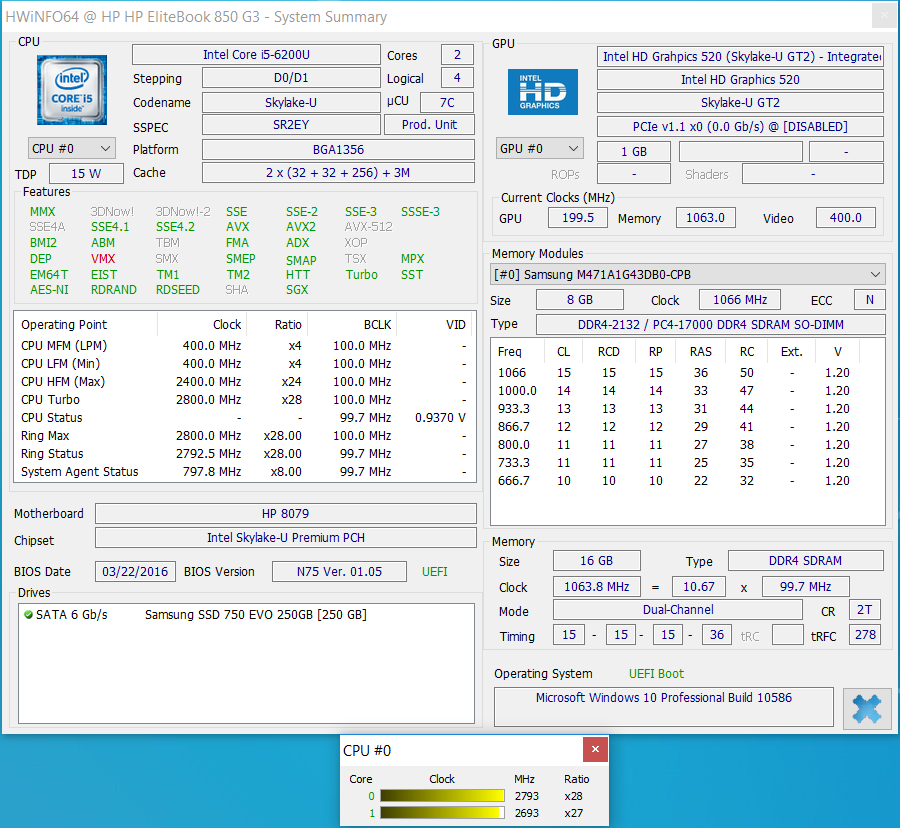The width and height of the screenshot is (900, 828).
Task: Click the DDR4-2132 / PC4-17000 Type field
Action: pos(711,324)
